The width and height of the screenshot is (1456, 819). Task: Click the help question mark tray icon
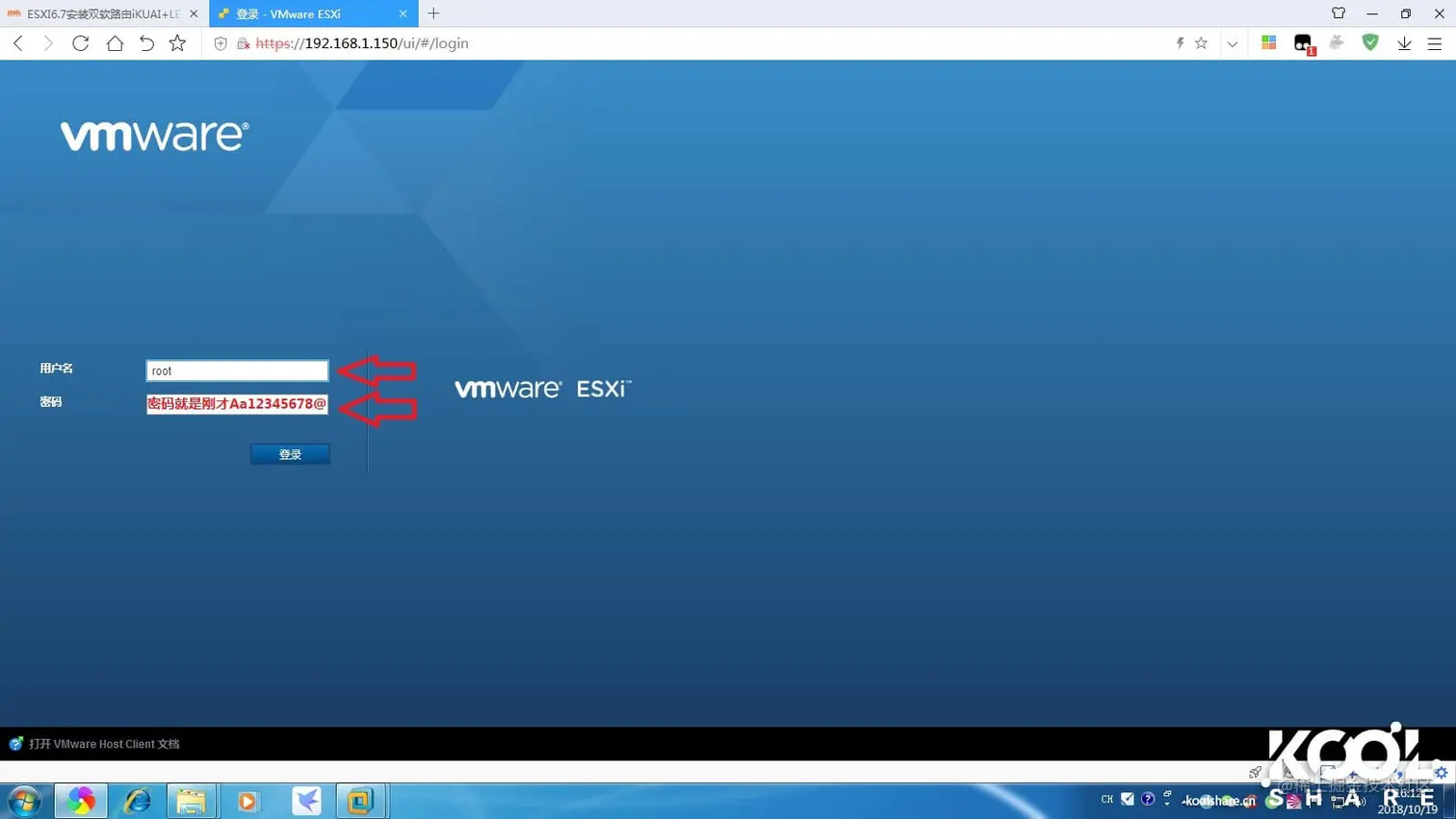tap(1148, 799)
